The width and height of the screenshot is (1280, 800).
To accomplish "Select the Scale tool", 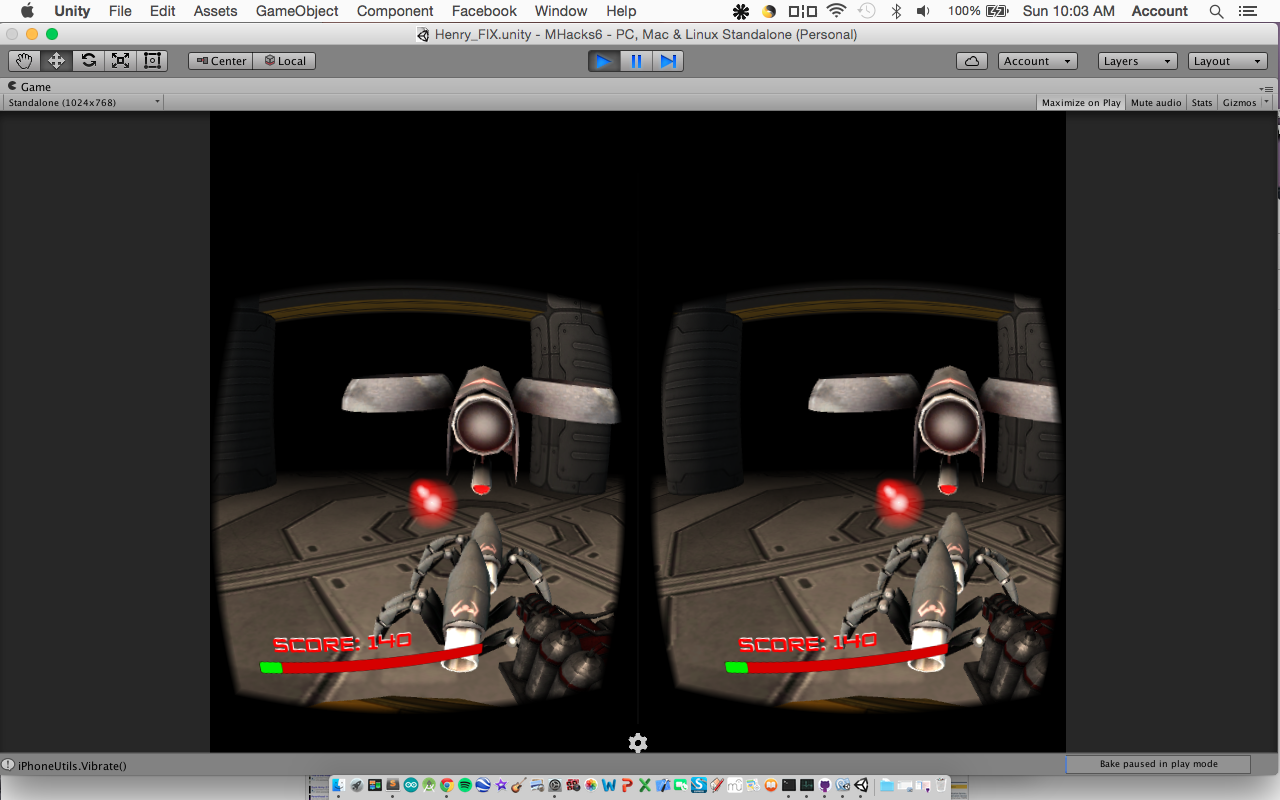I will click(x=120, y=61).
